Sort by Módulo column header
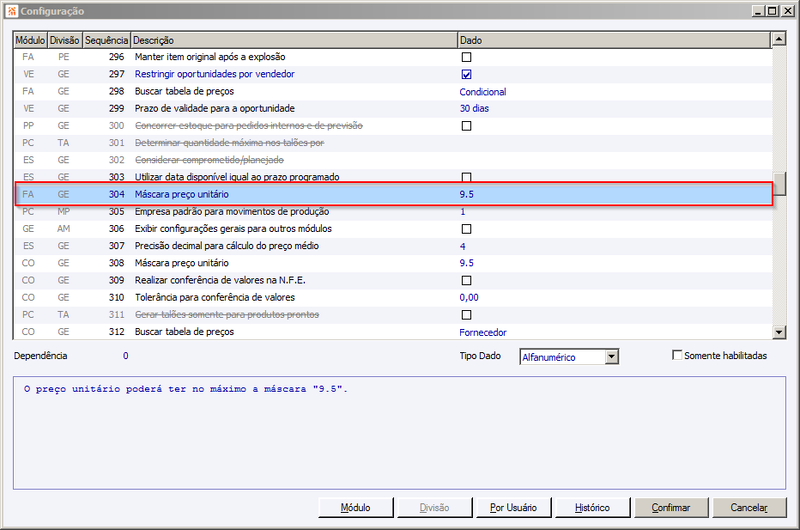The height and width of the screenshot is (530, 800). [30, 40]
